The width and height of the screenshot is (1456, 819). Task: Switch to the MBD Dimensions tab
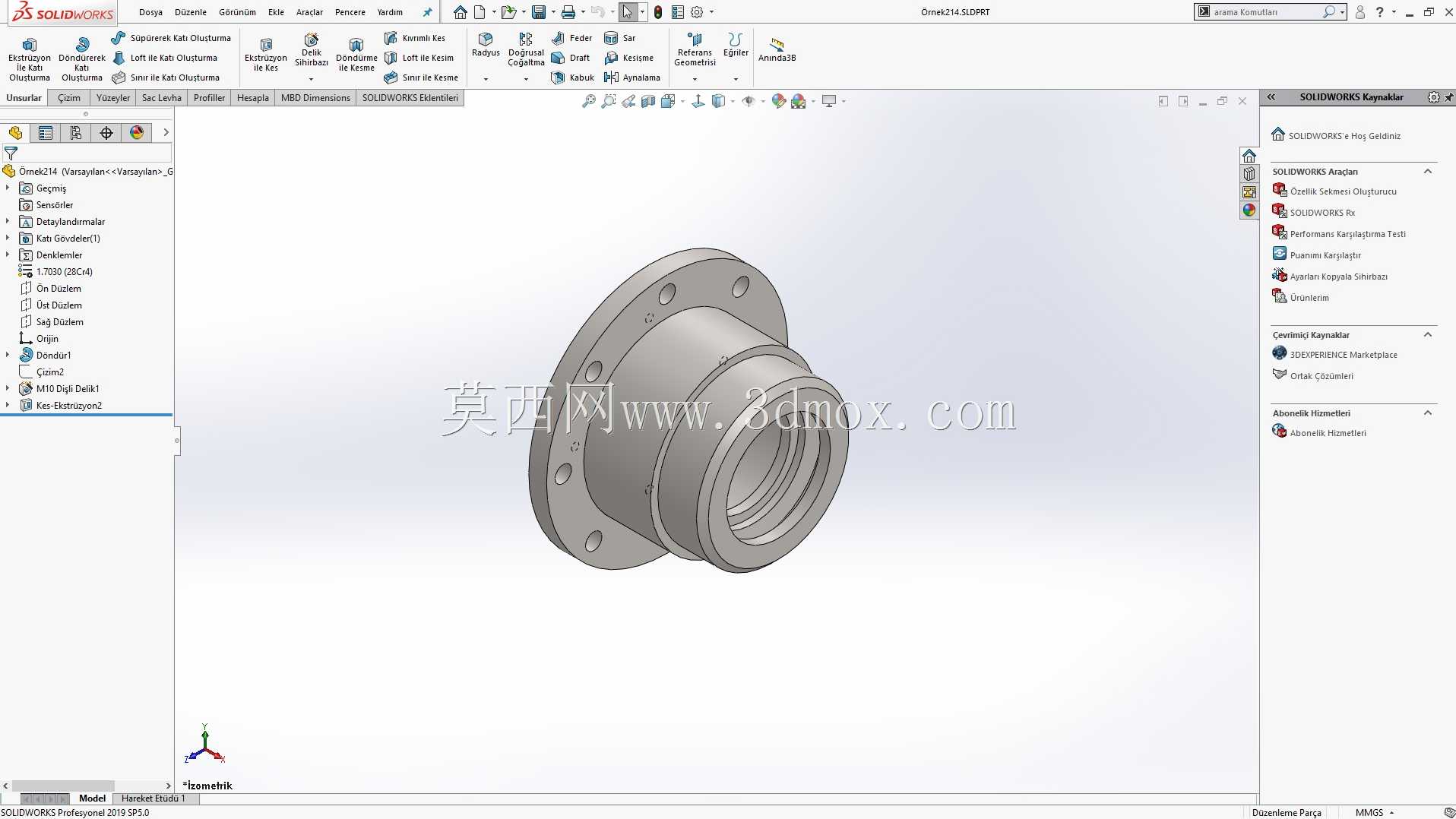point(315,98)
